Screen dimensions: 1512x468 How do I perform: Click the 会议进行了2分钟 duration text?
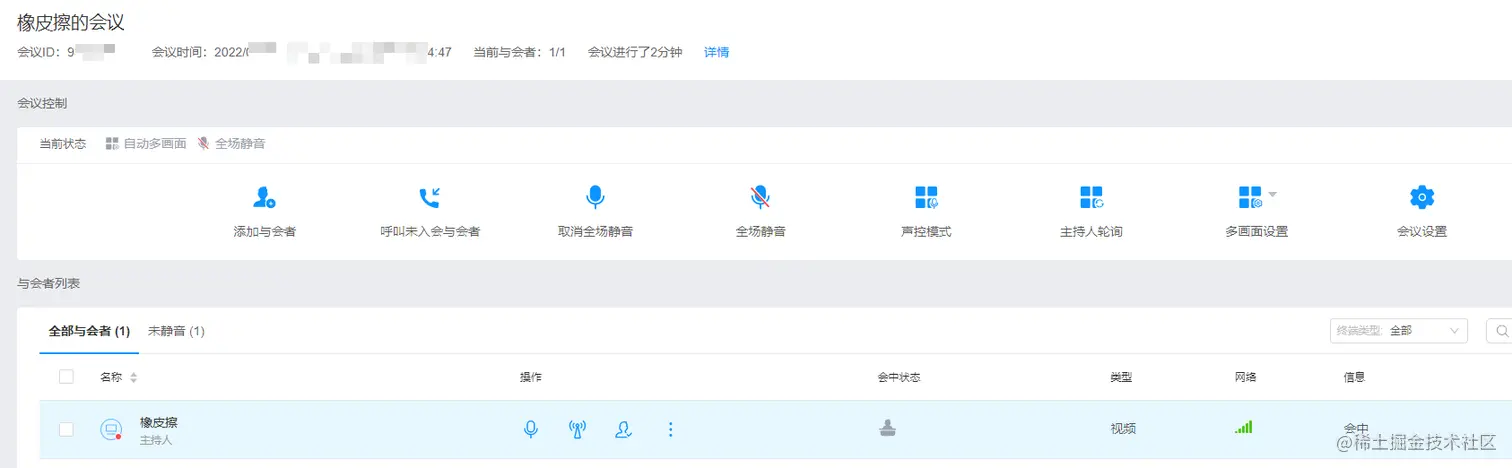coord(635,52)
